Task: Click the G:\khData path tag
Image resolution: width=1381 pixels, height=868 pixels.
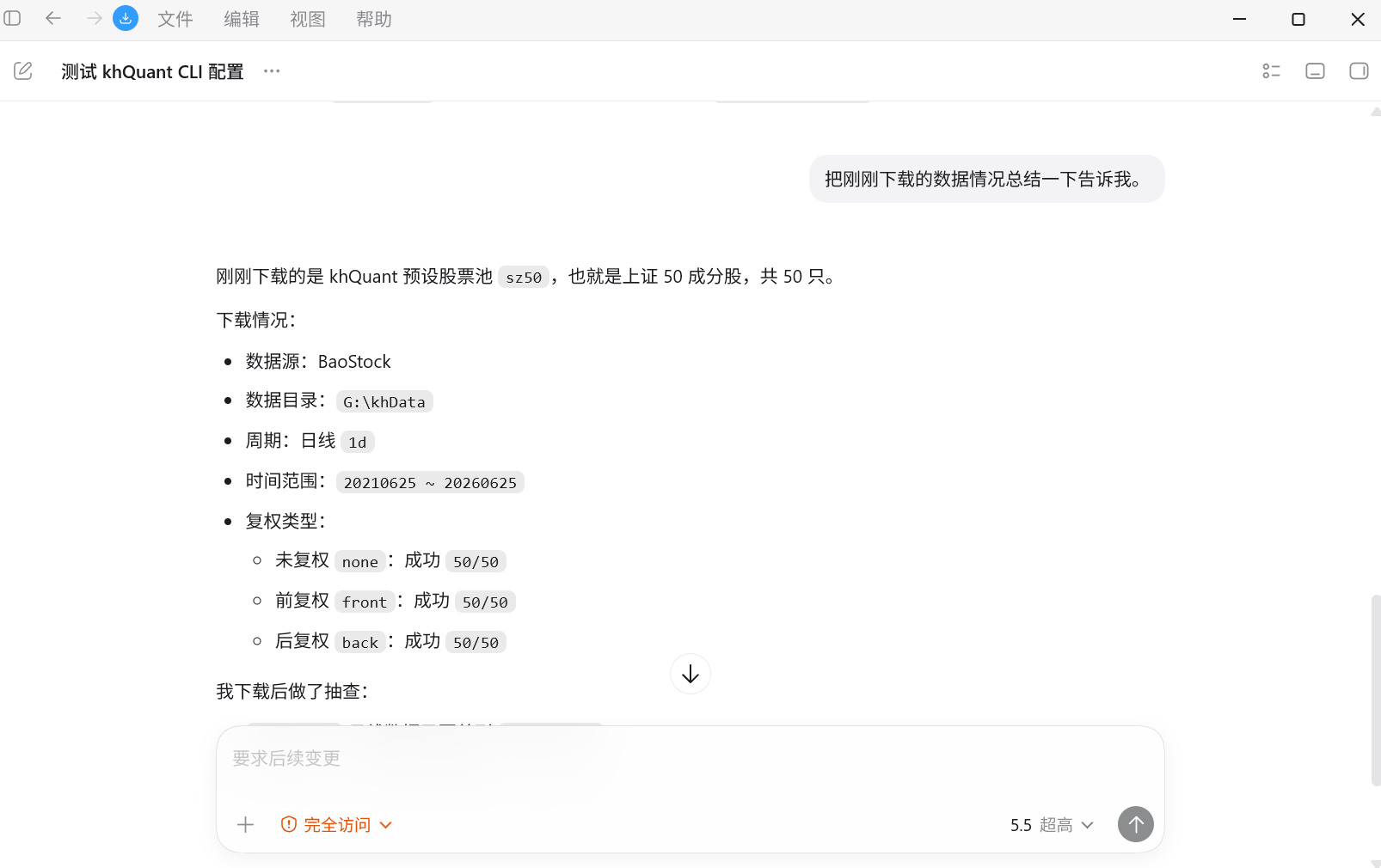Action: tap(384, 401)
